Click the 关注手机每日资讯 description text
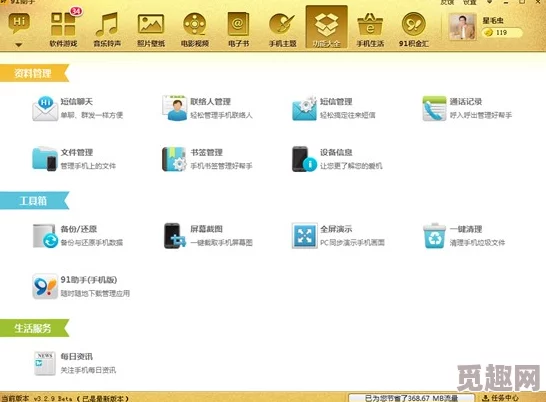This screenshot has height=402, width=546. pyautogui.click(x=88, y=370)
